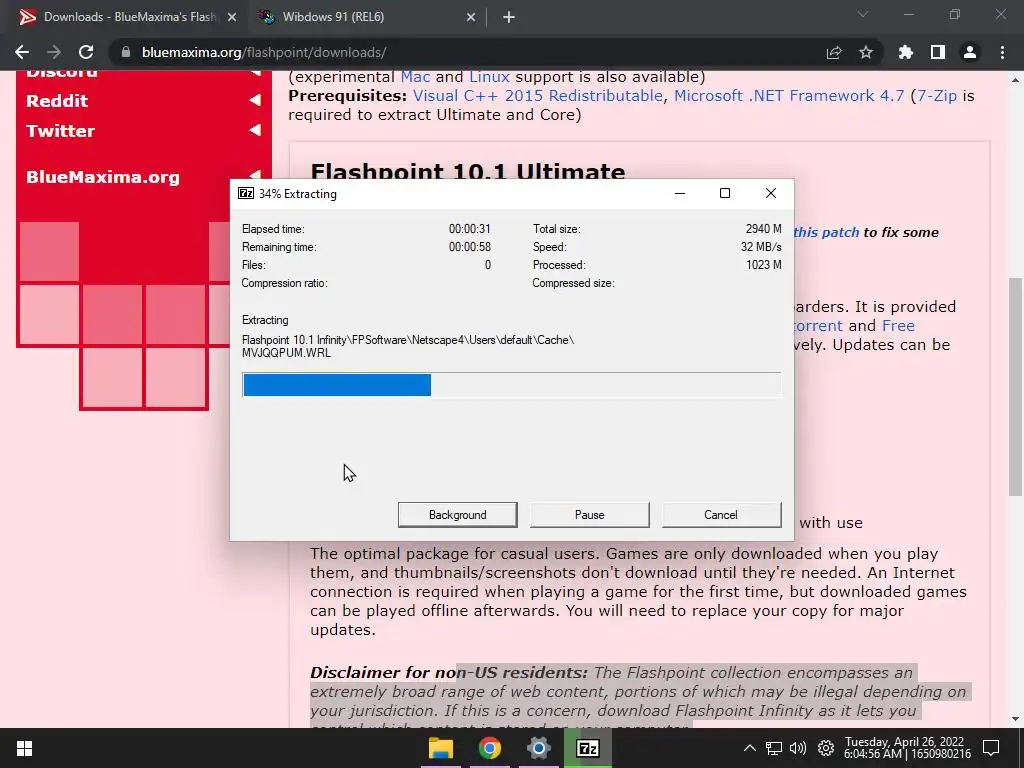Open the BlueMaxima.org sidebar link

tap(103, 177)
